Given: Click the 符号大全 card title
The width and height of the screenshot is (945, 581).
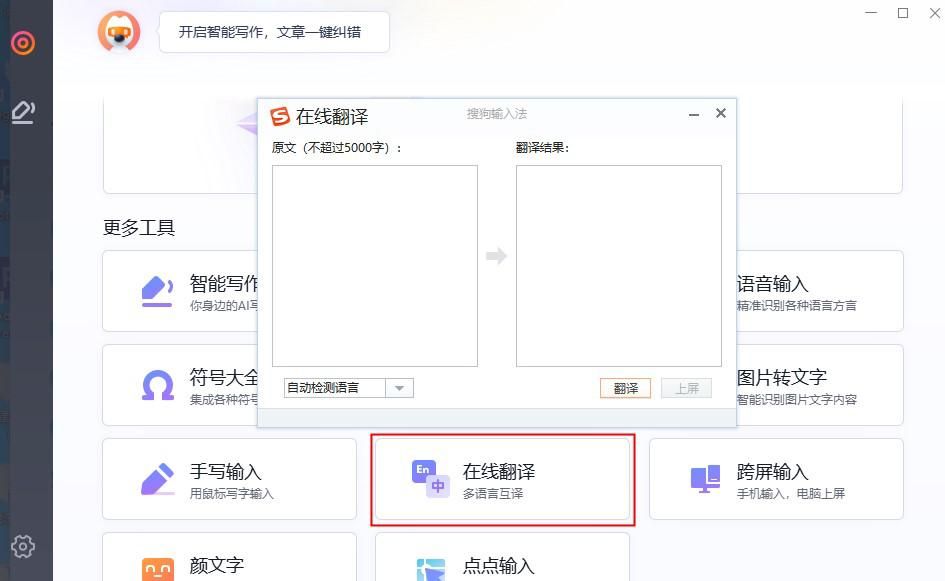Looking at the screenshot, I should 224,377.
